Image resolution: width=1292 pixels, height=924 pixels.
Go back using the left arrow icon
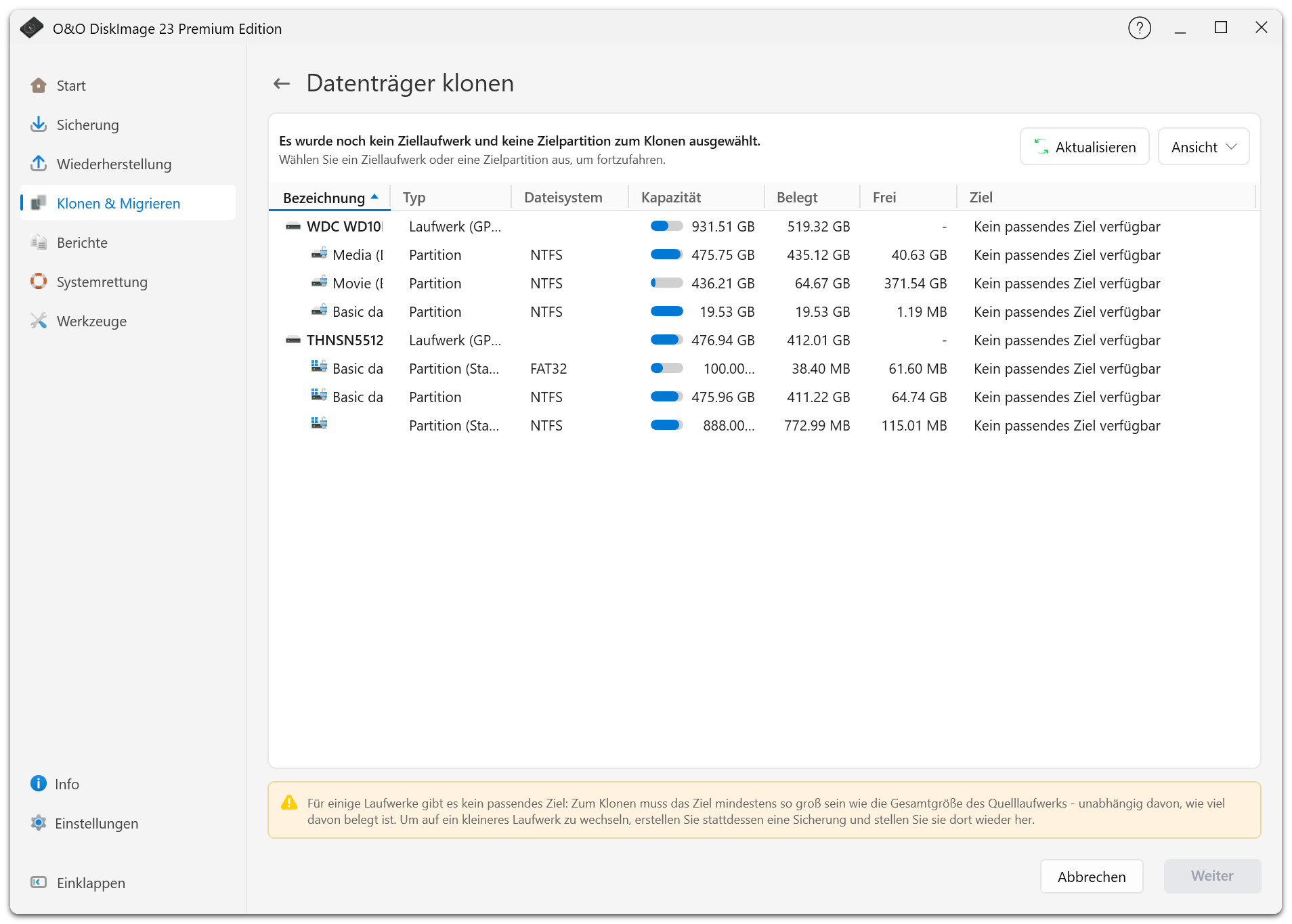click(282, 83)
